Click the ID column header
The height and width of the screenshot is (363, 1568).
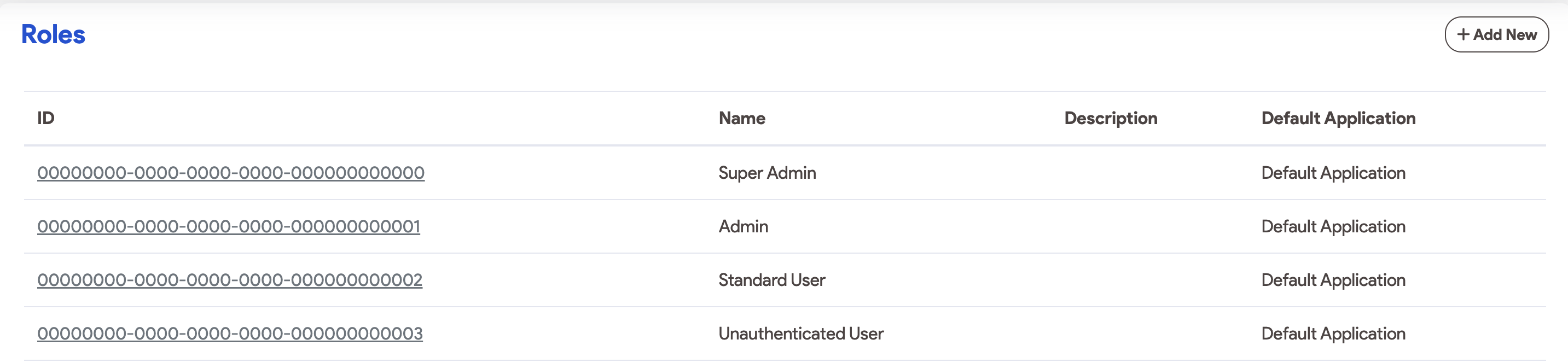click(45, 118)
